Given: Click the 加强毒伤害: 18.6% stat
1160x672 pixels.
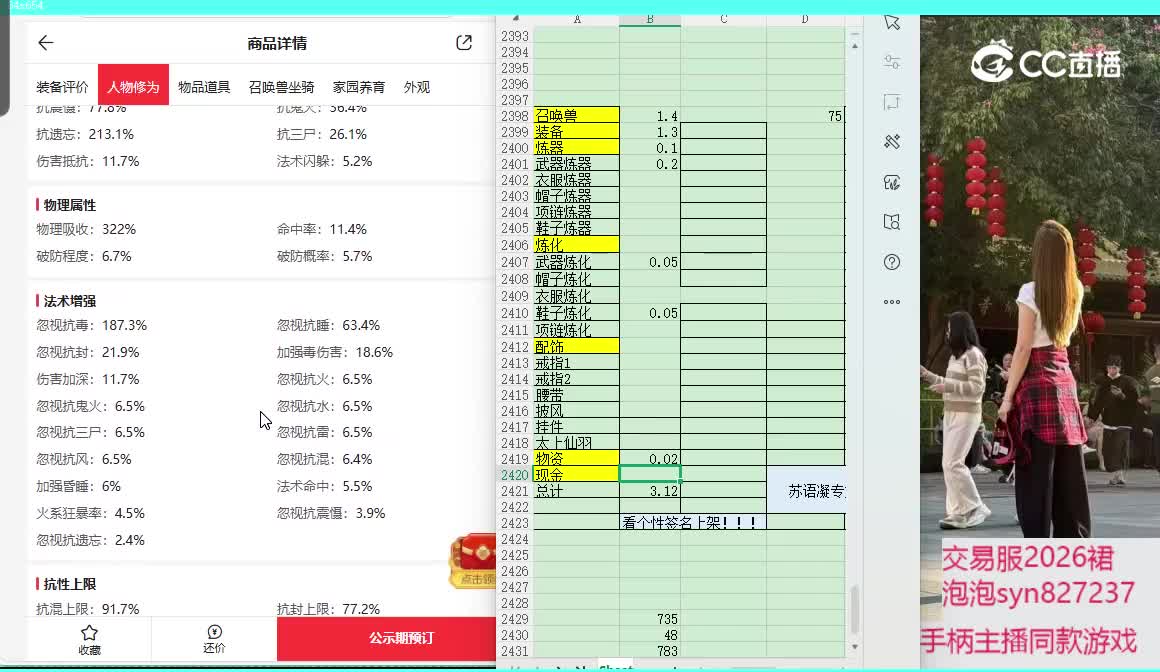Looking at the screenshot, I should coord(334,352).
